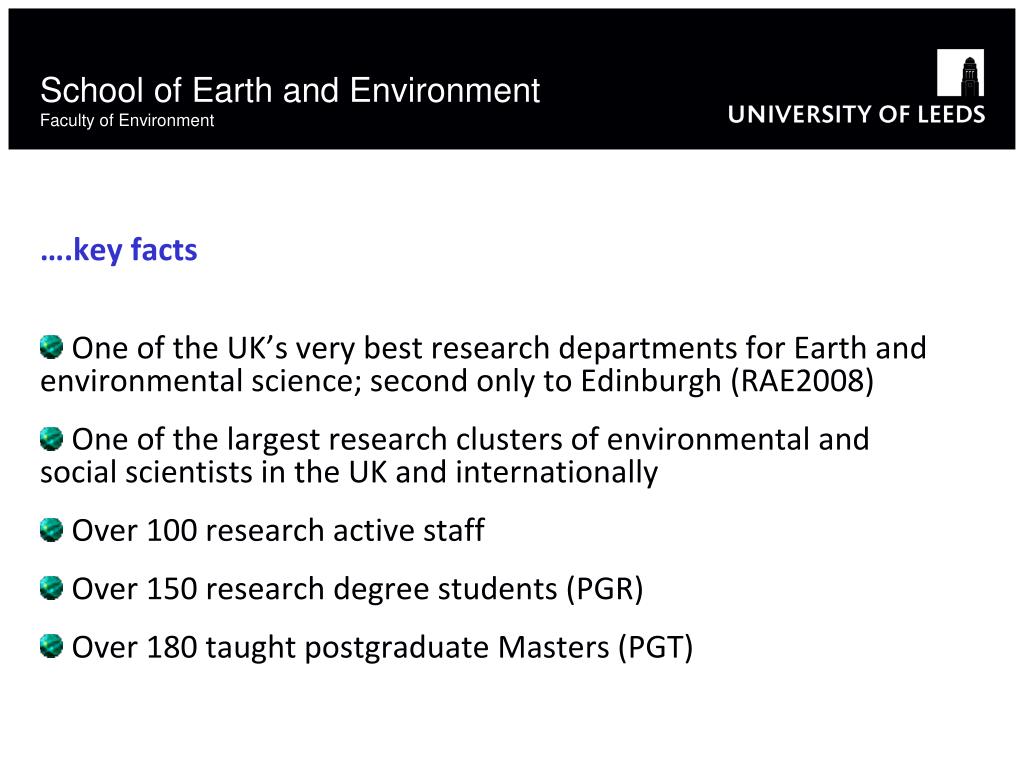
Task: Click the globe bullet beside UK's best research departments
Action: coord(51,347)
